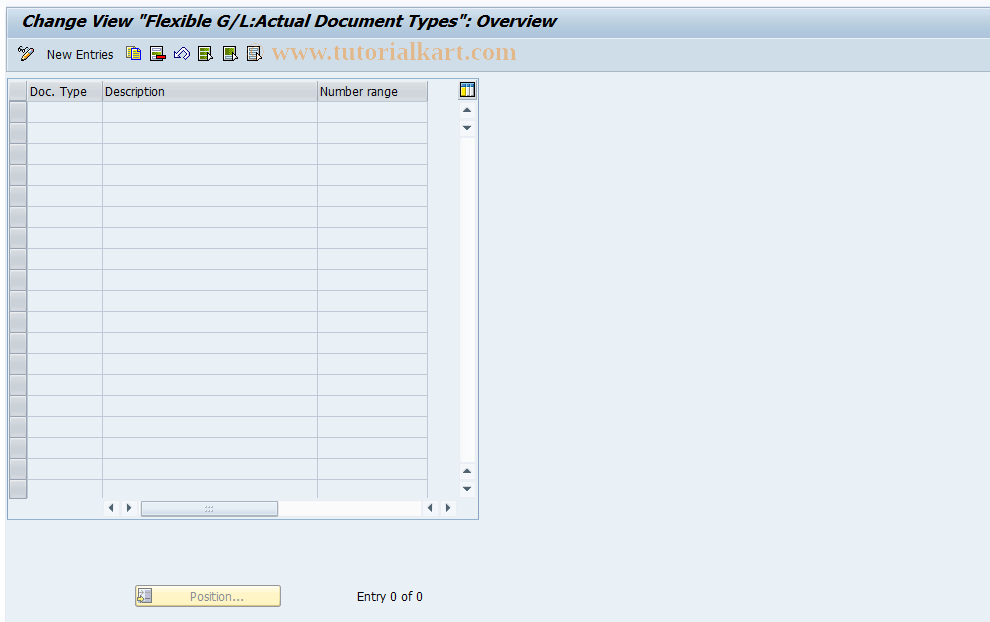The height and width of the screenshot is (622, 990).
Task: Toggle display/change mode pencil icon
Action: tap(26, 54)
